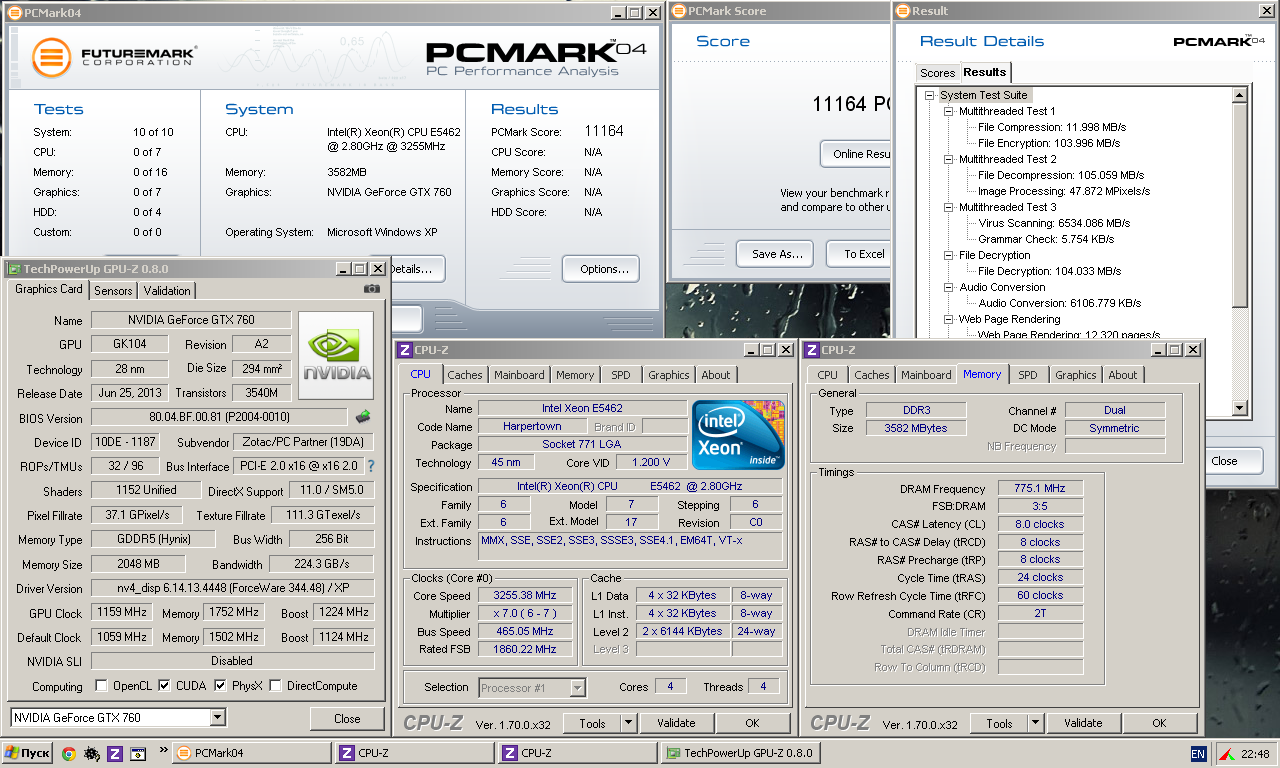Click Save As... in PCMark Score window
This screenshot has width=1280, height=768.
775,254
